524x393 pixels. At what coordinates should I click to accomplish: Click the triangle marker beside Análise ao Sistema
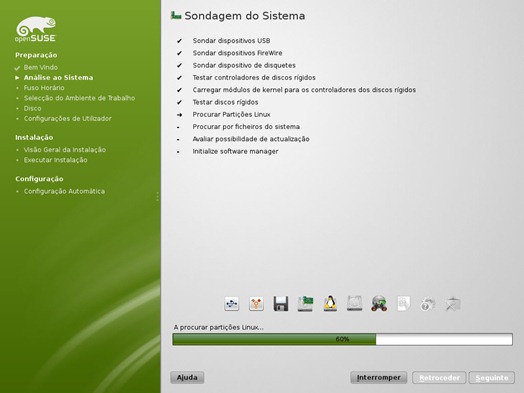17,78
